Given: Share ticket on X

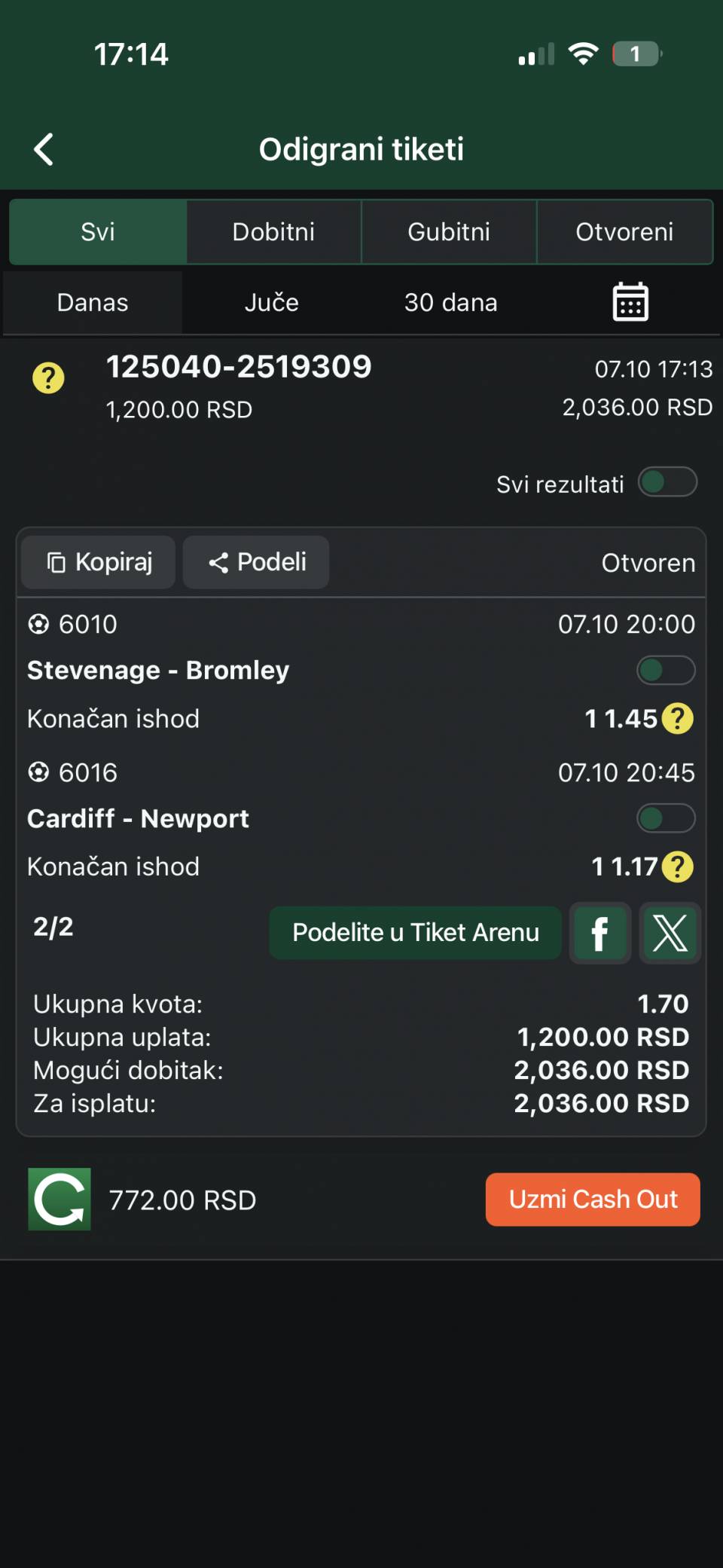Looking at the screenshot, I should (x=670, y=934).
